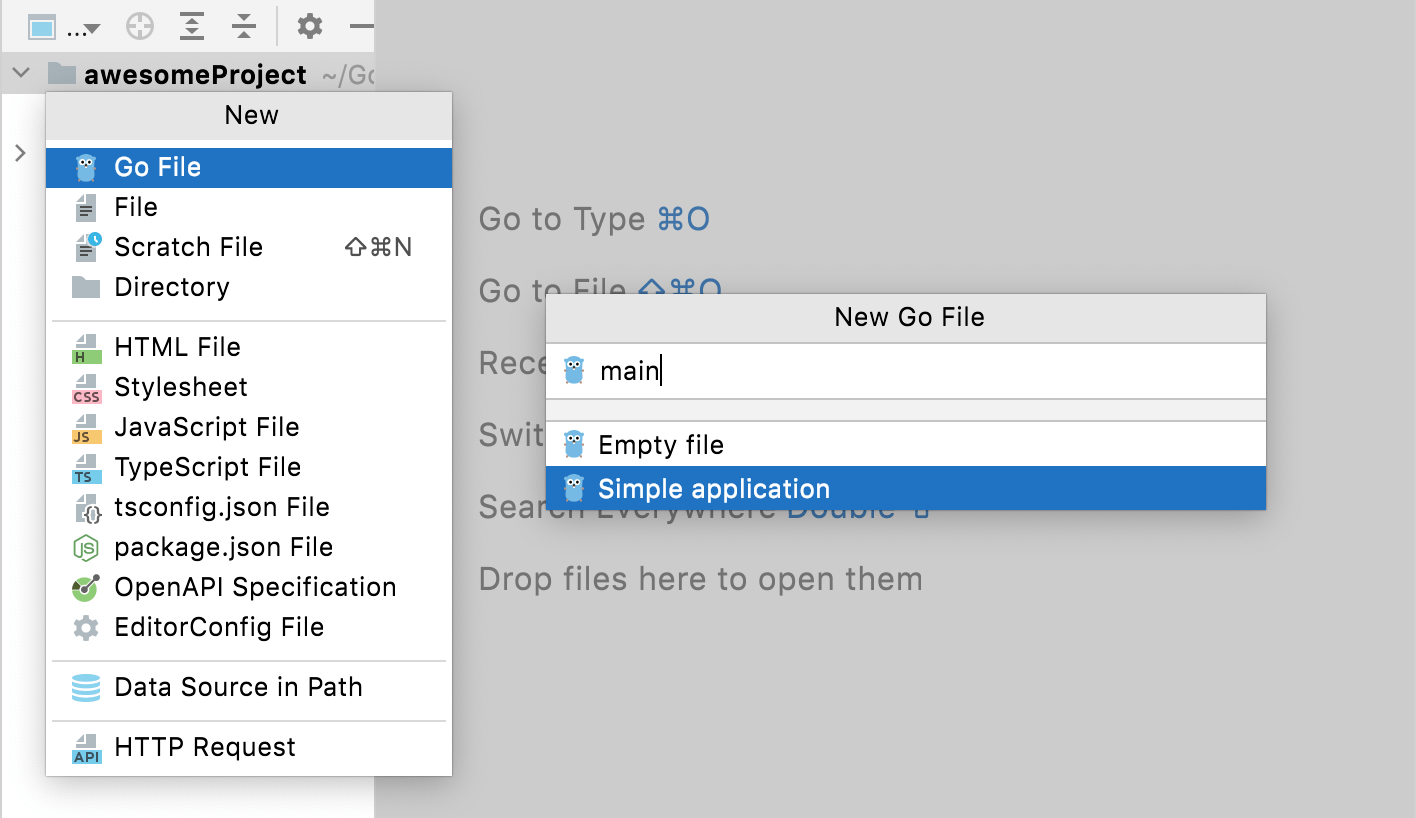Click the CSS icon next to Stylesheet

point(87,387)
